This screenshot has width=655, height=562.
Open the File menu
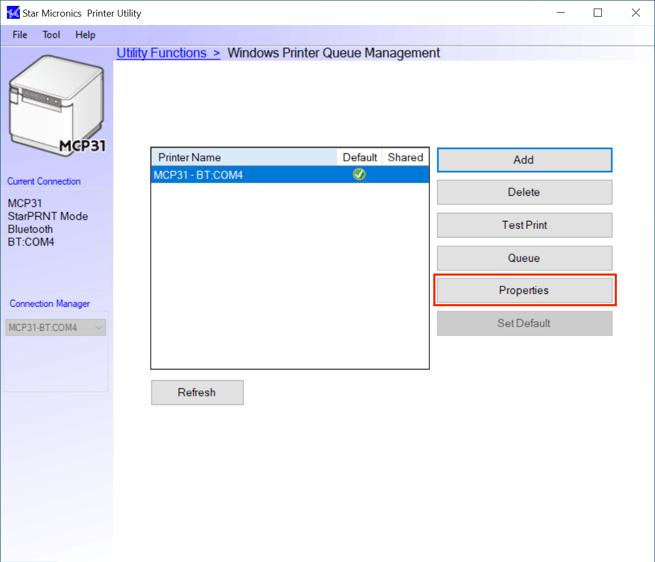[20, 35]
